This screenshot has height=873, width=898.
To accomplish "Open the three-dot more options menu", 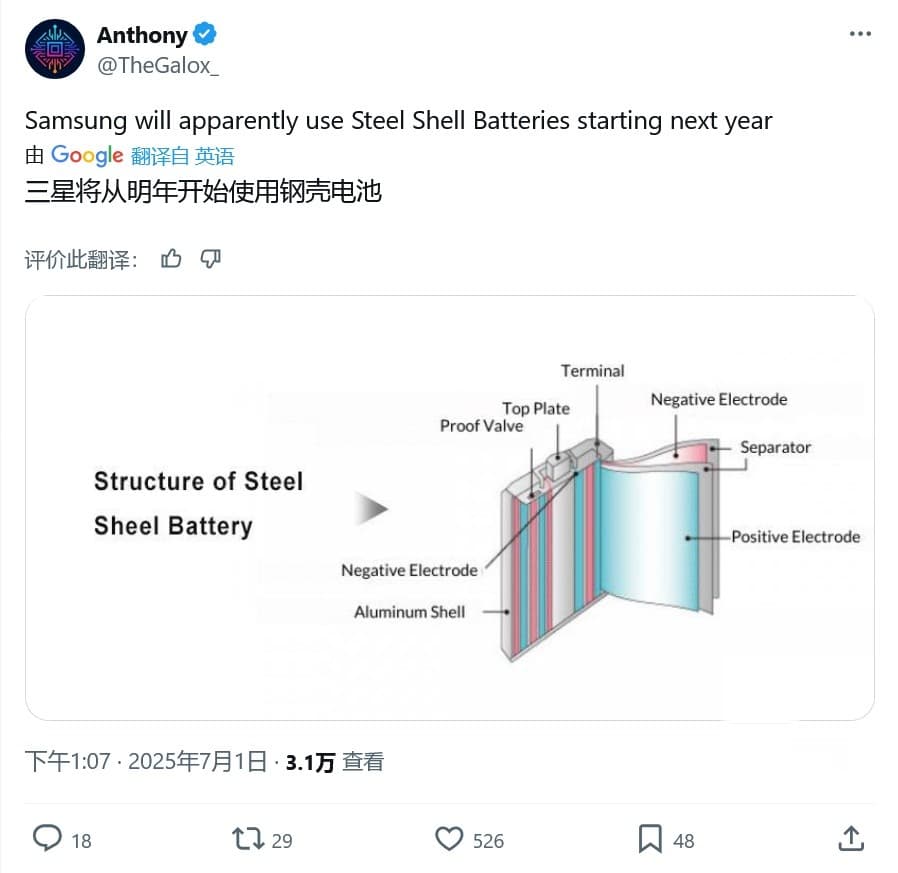I will point(860,34).
